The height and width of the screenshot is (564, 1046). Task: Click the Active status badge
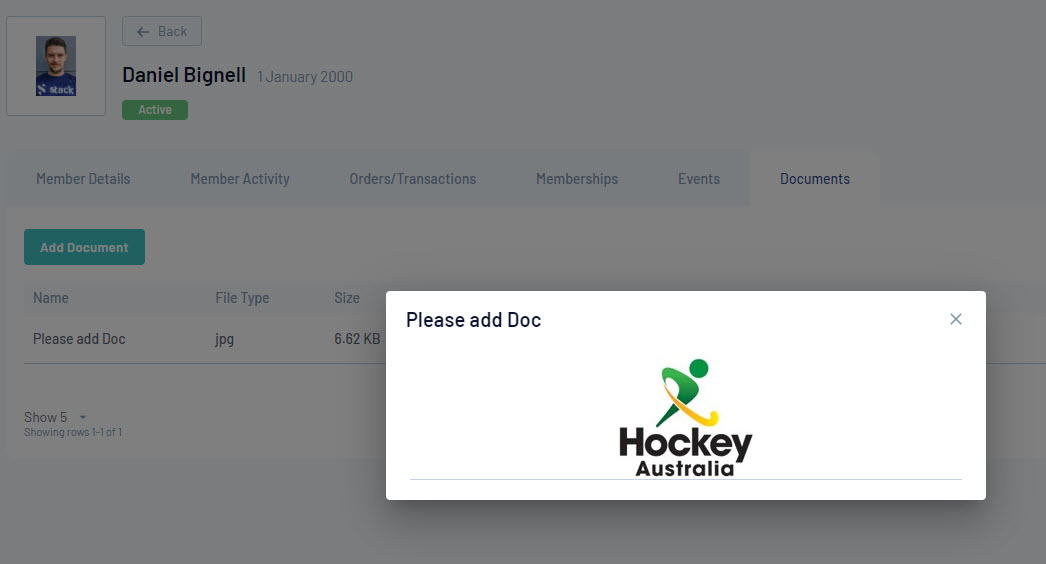coord(155,109)
